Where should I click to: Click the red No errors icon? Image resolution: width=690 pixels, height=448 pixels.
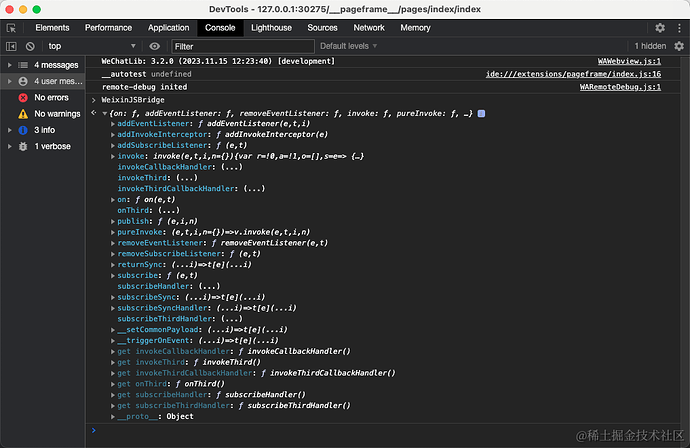point(23,98)
